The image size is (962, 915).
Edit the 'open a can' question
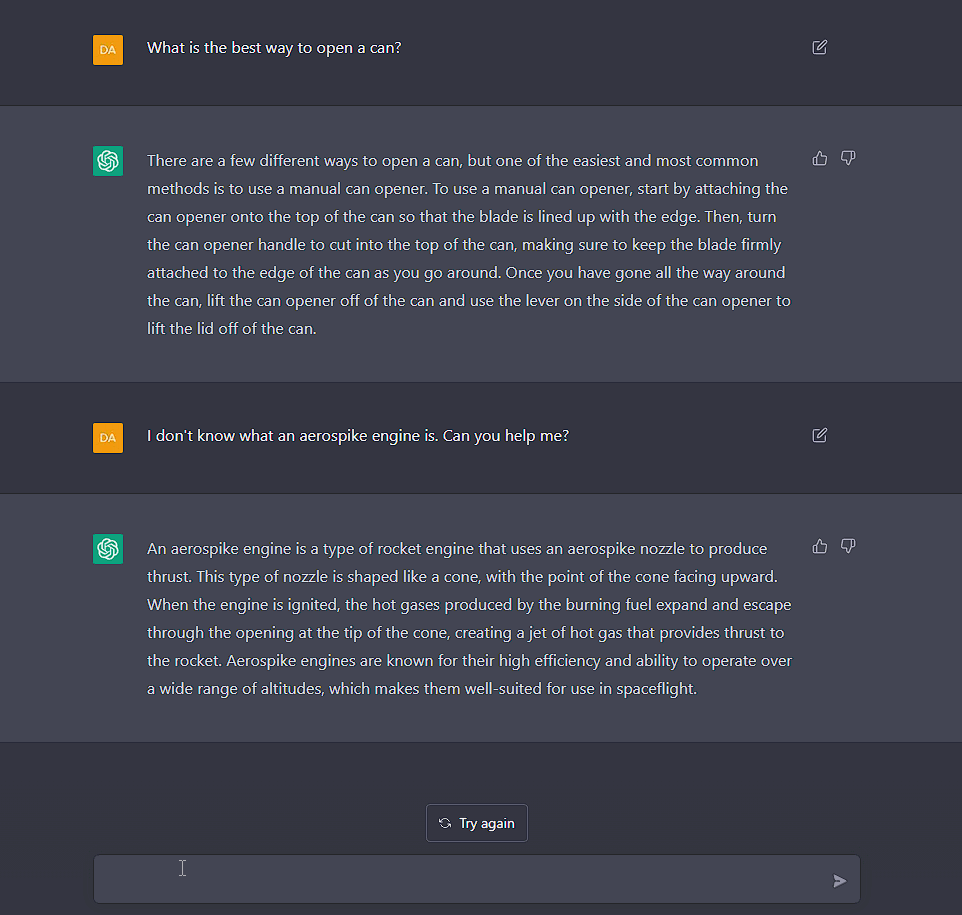[x=820, y=47]
